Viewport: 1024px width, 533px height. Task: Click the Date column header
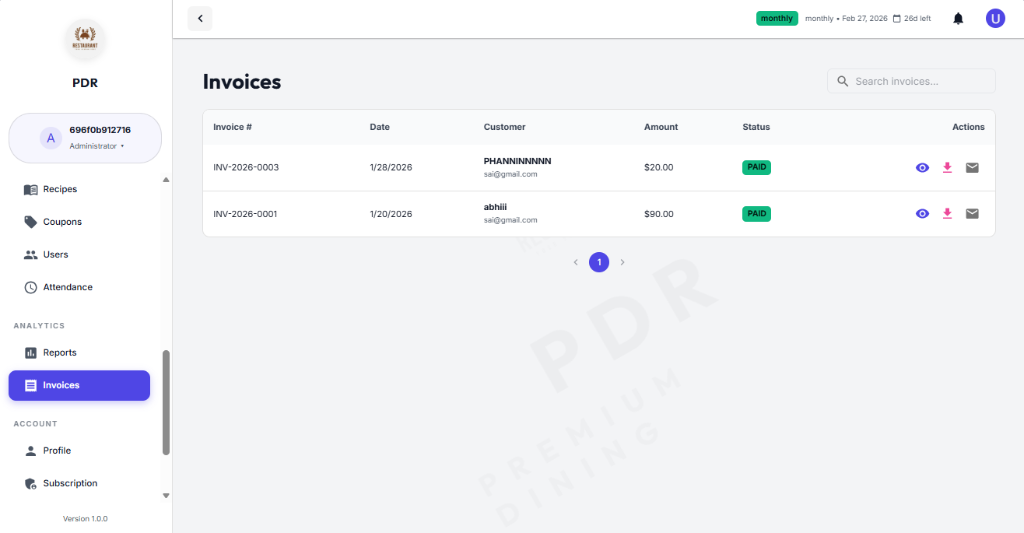379,127
